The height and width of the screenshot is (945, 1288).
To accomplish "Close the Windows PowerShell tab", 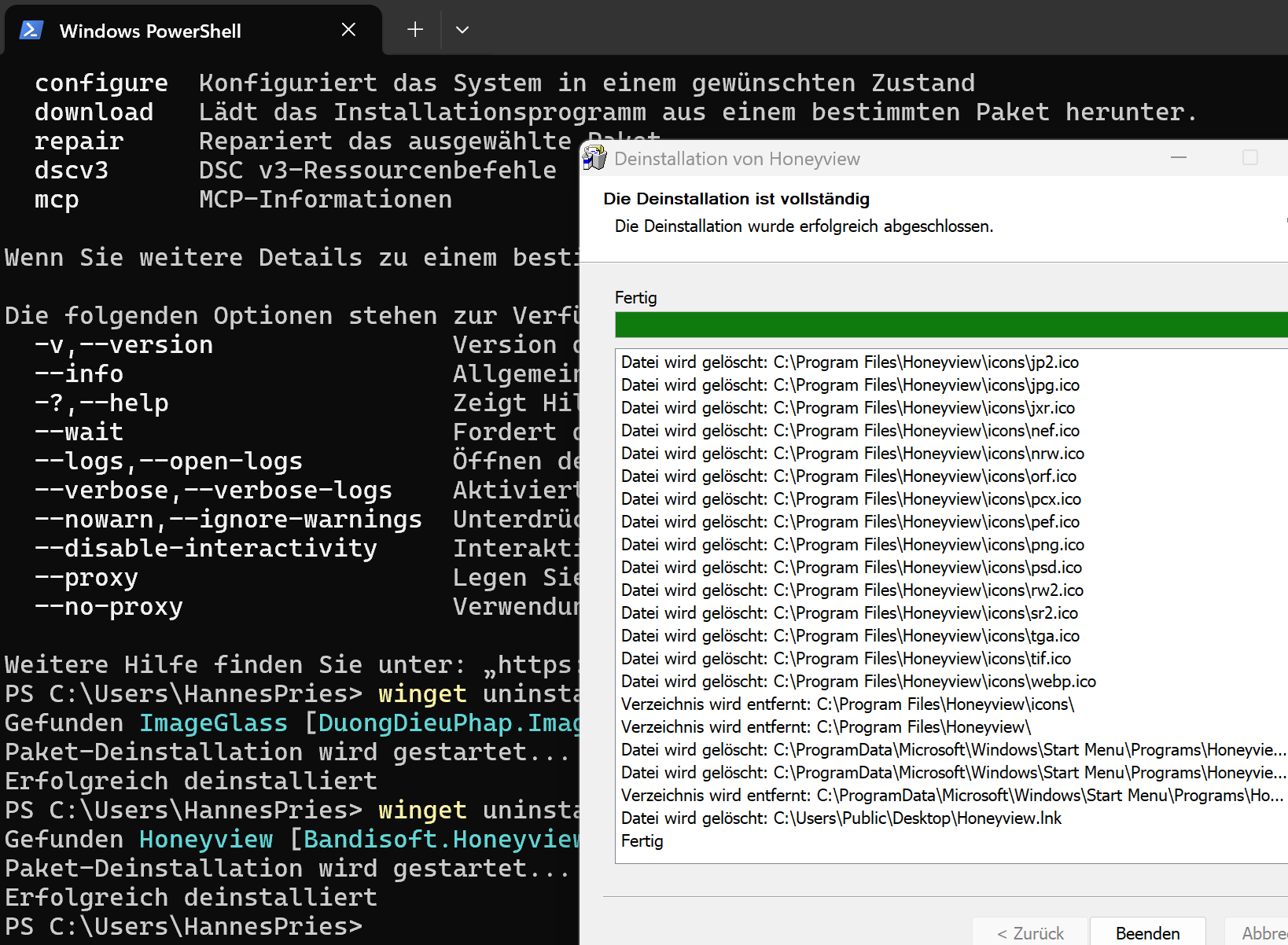I will [x=348, y=29].
